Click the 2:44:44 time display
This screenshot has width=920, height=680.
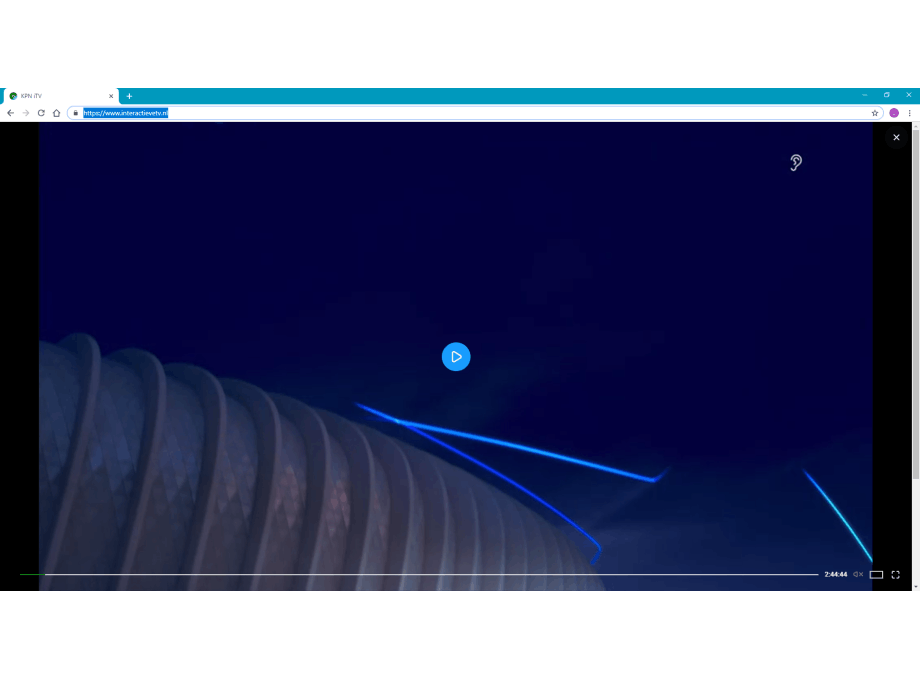836,574
